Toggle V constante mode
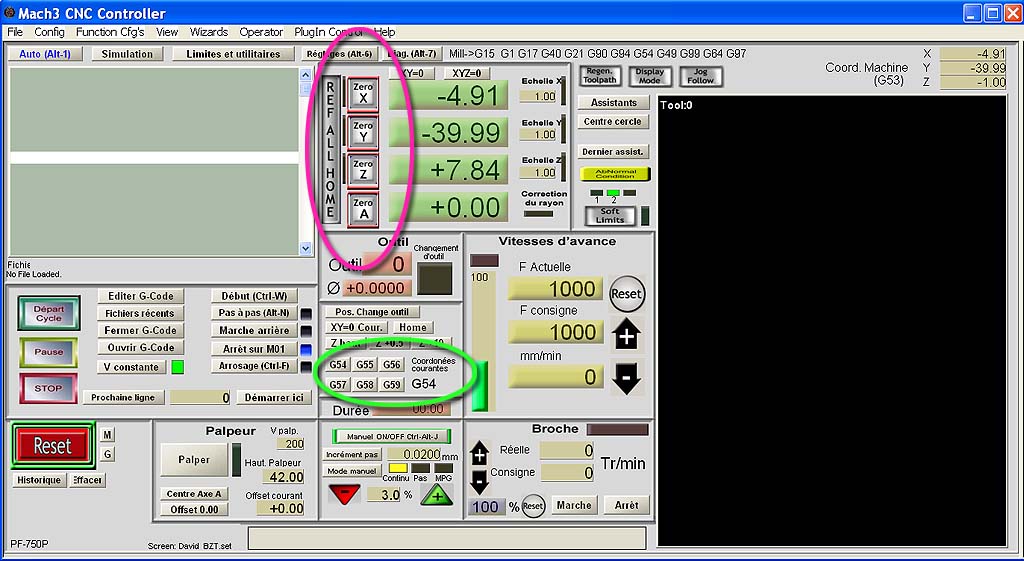 pos(132,367)
